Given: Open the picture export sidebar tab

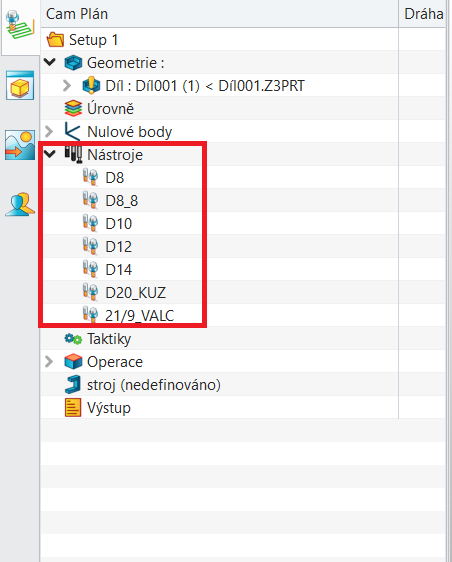Looking at the screenshot, I should pyautogui.click(x=20, y=145).
